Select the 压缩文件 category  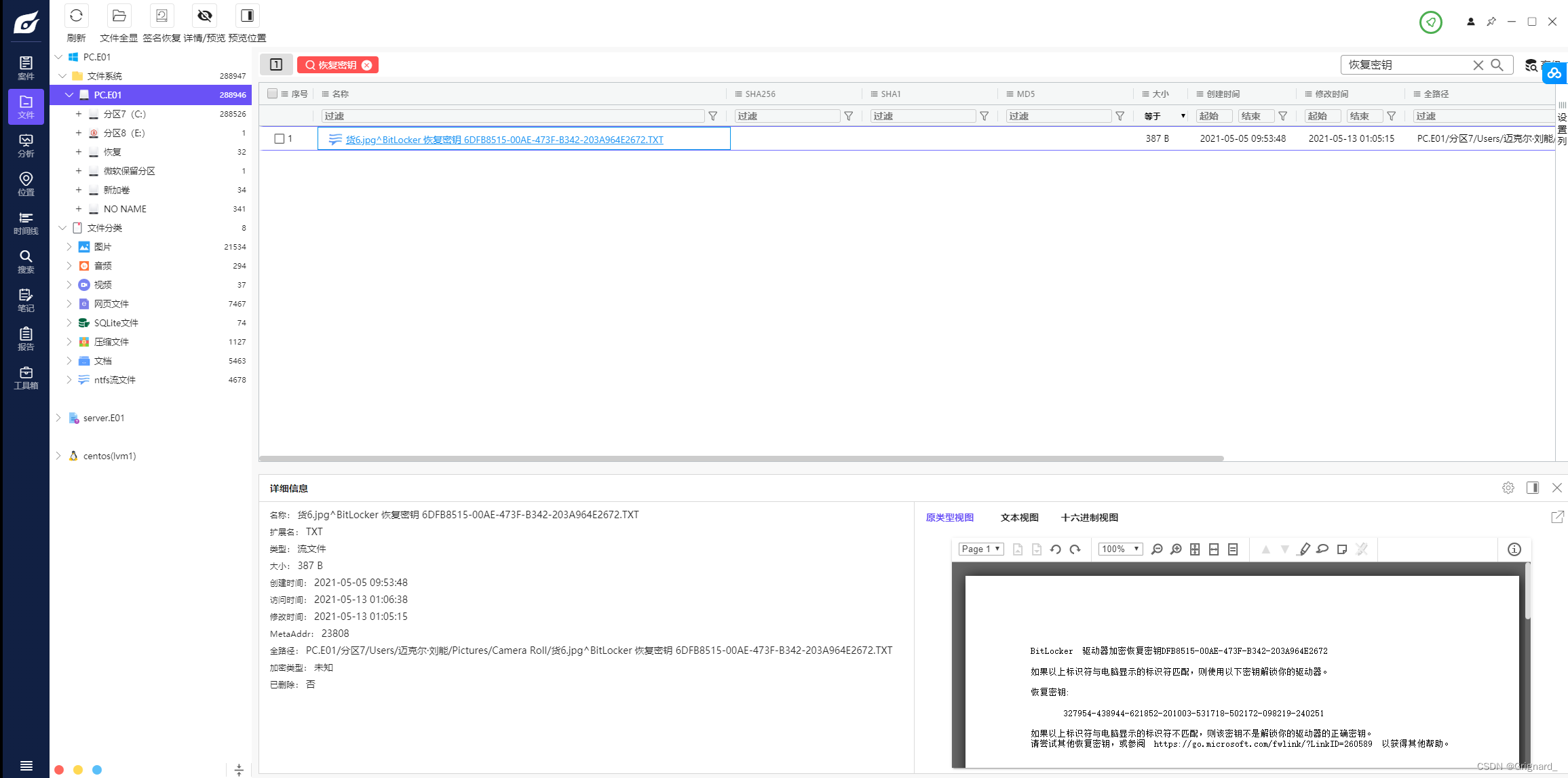click(x=111, y=342)
